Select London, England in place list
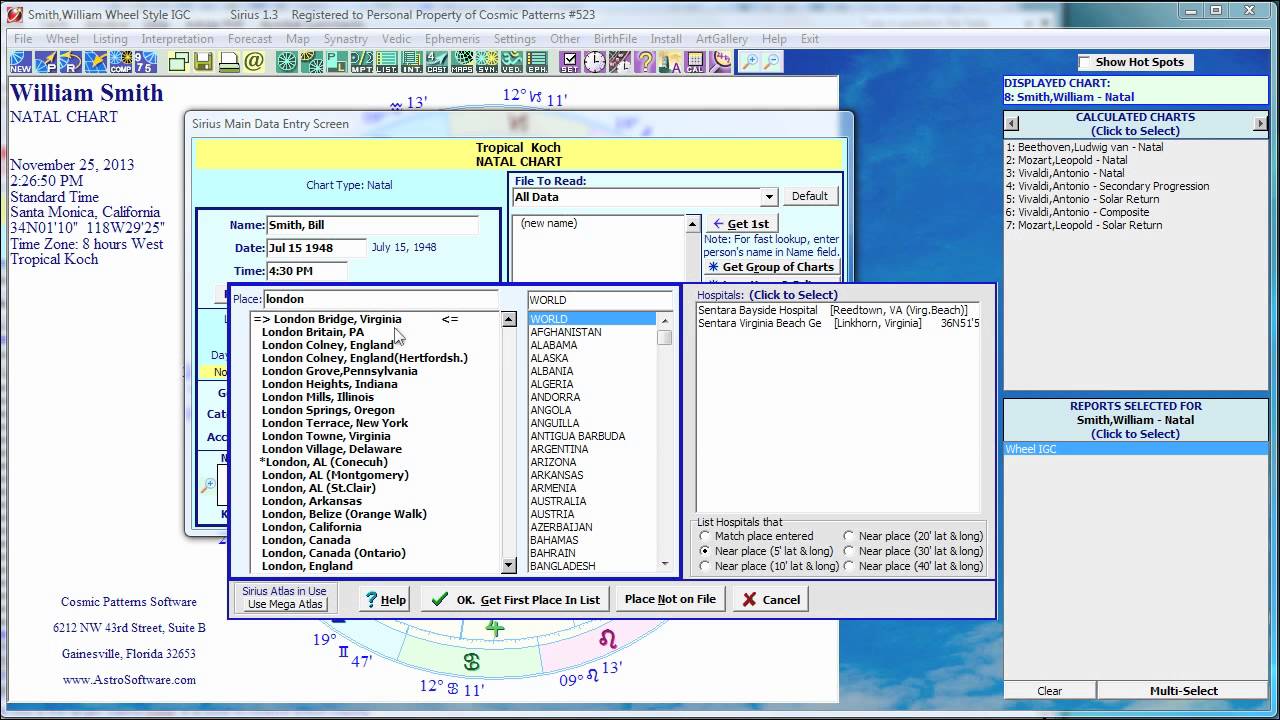The height and width of the screenshot is (720, 1280). [307, 566]
